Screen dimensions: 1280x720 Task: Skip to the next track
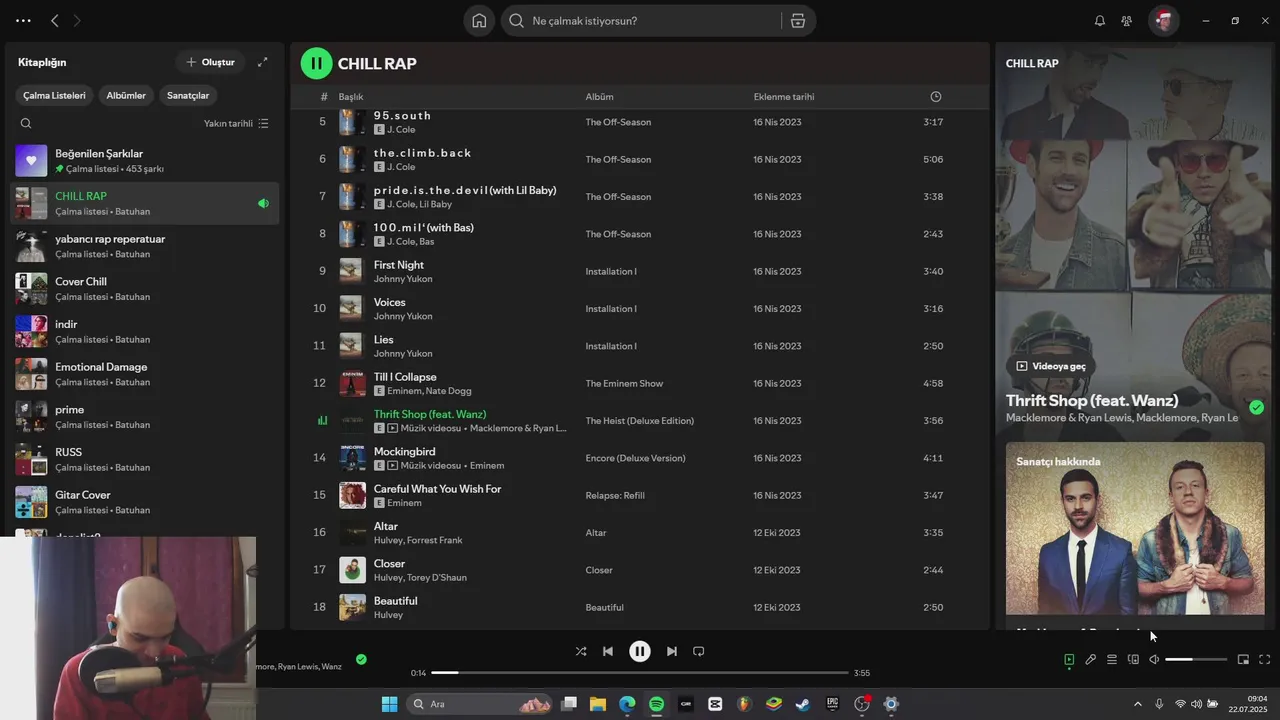[x=672, y=651]
